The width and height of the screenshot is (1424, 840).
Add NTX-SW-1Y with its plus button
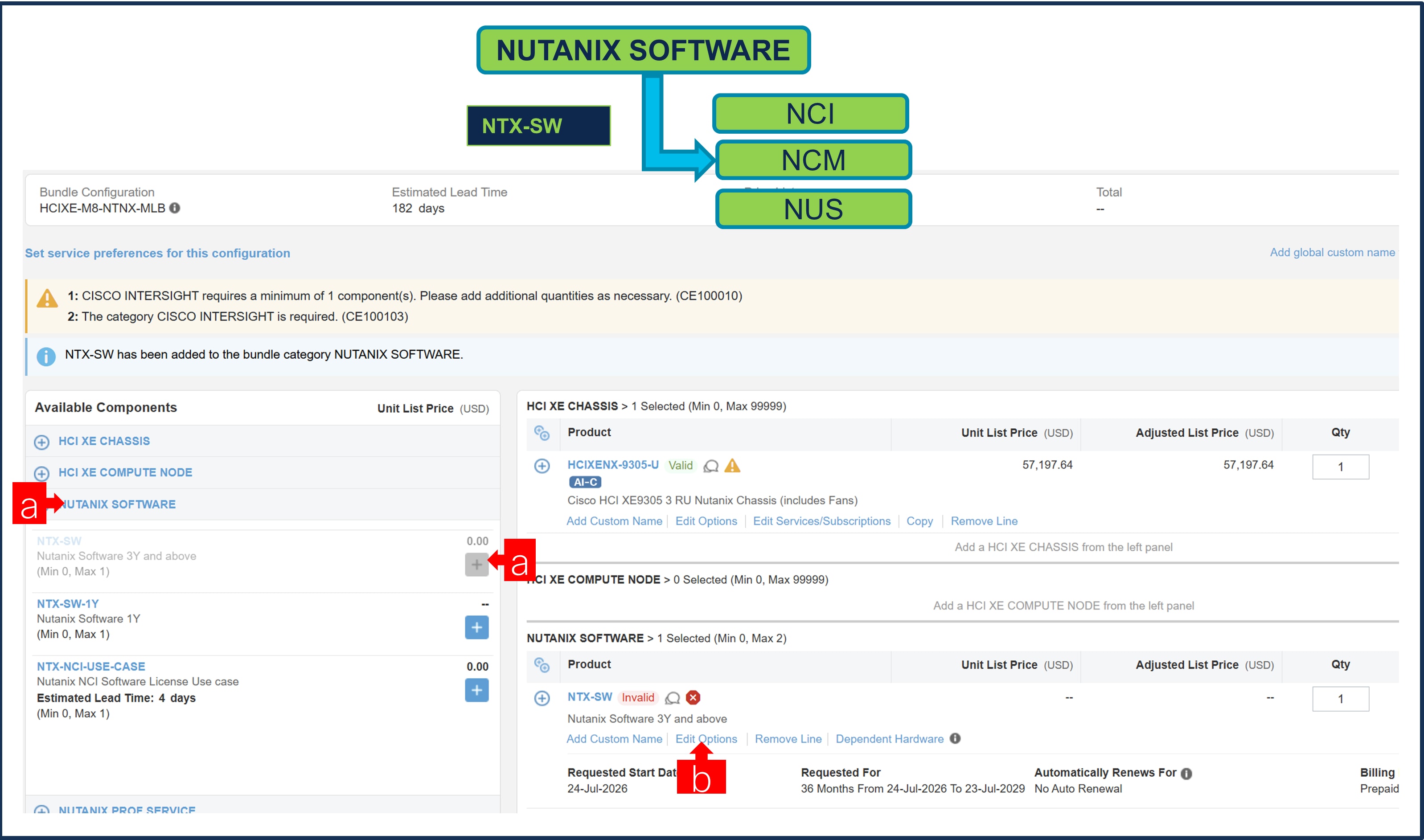click(476, 627)
